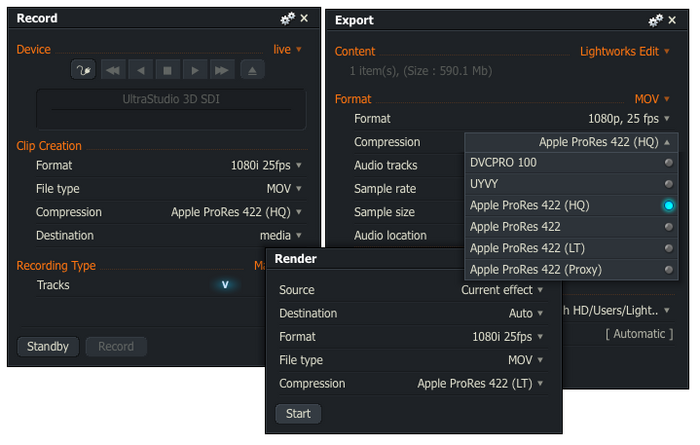700x445 pixels.
Task: Click the Start button in Render panel
Action: 298,413
